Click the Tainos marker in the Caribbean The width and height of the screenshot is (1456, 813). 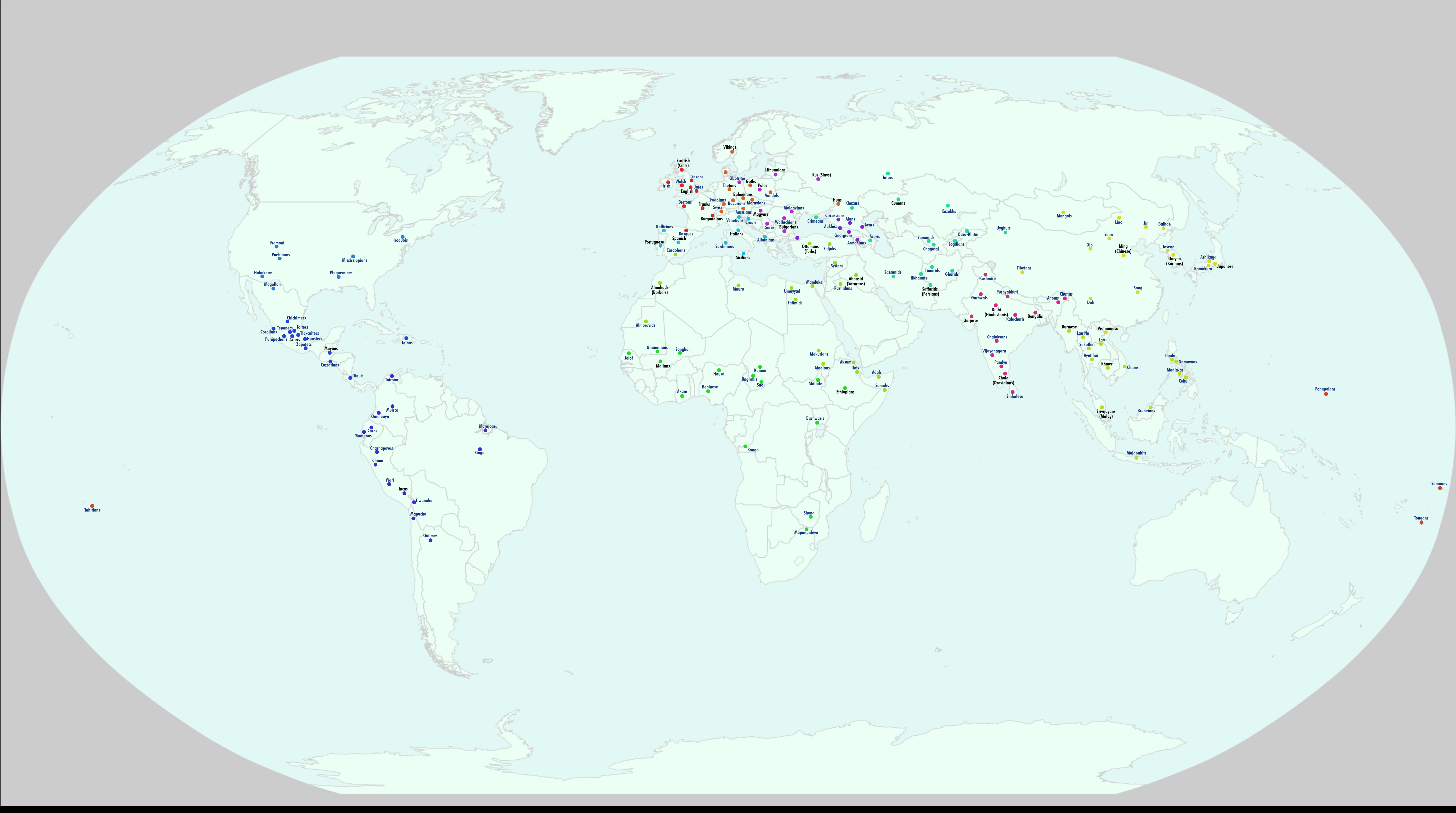pos(406,338)
